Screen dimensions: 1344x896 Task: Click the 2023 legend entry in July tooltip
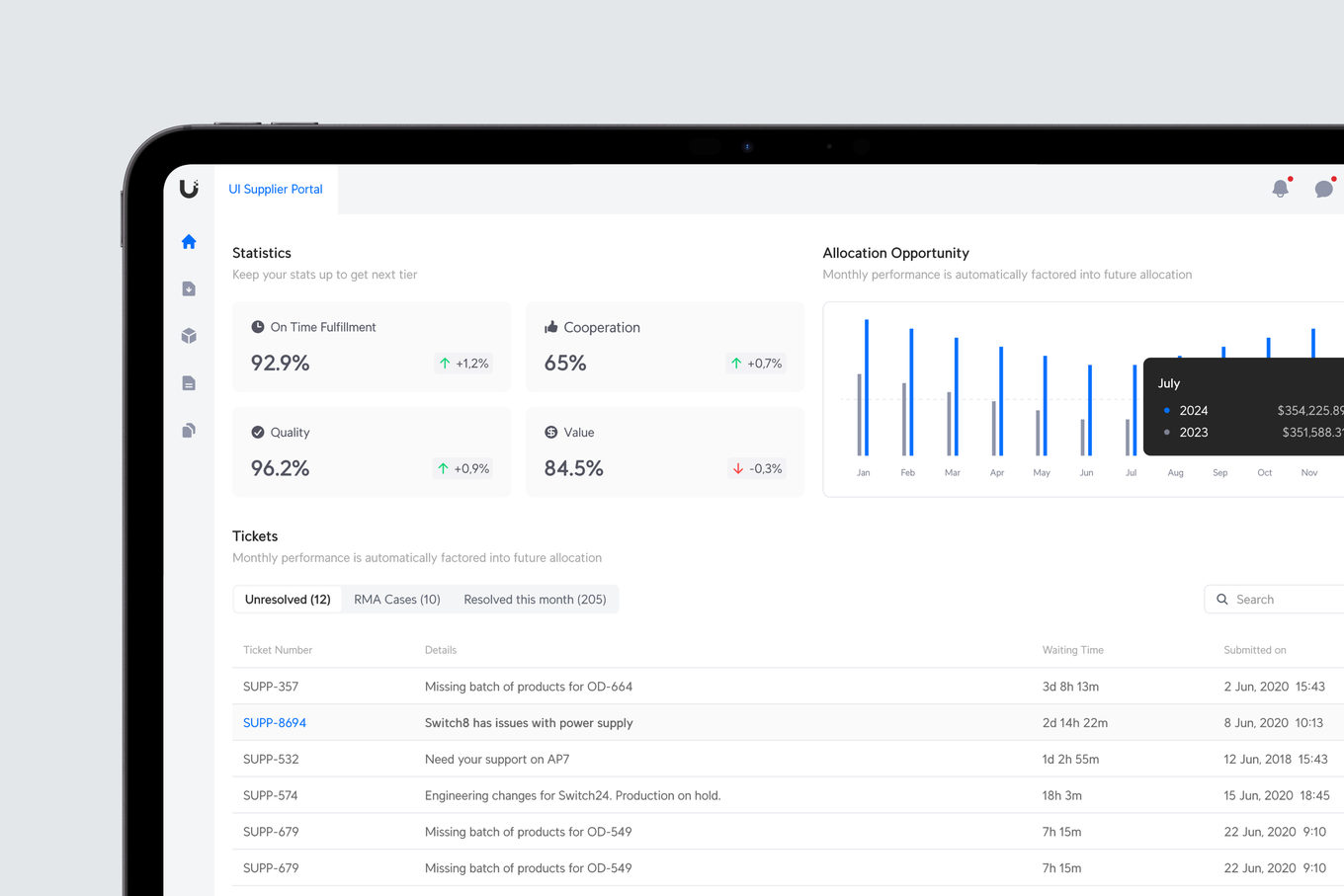1194,433
